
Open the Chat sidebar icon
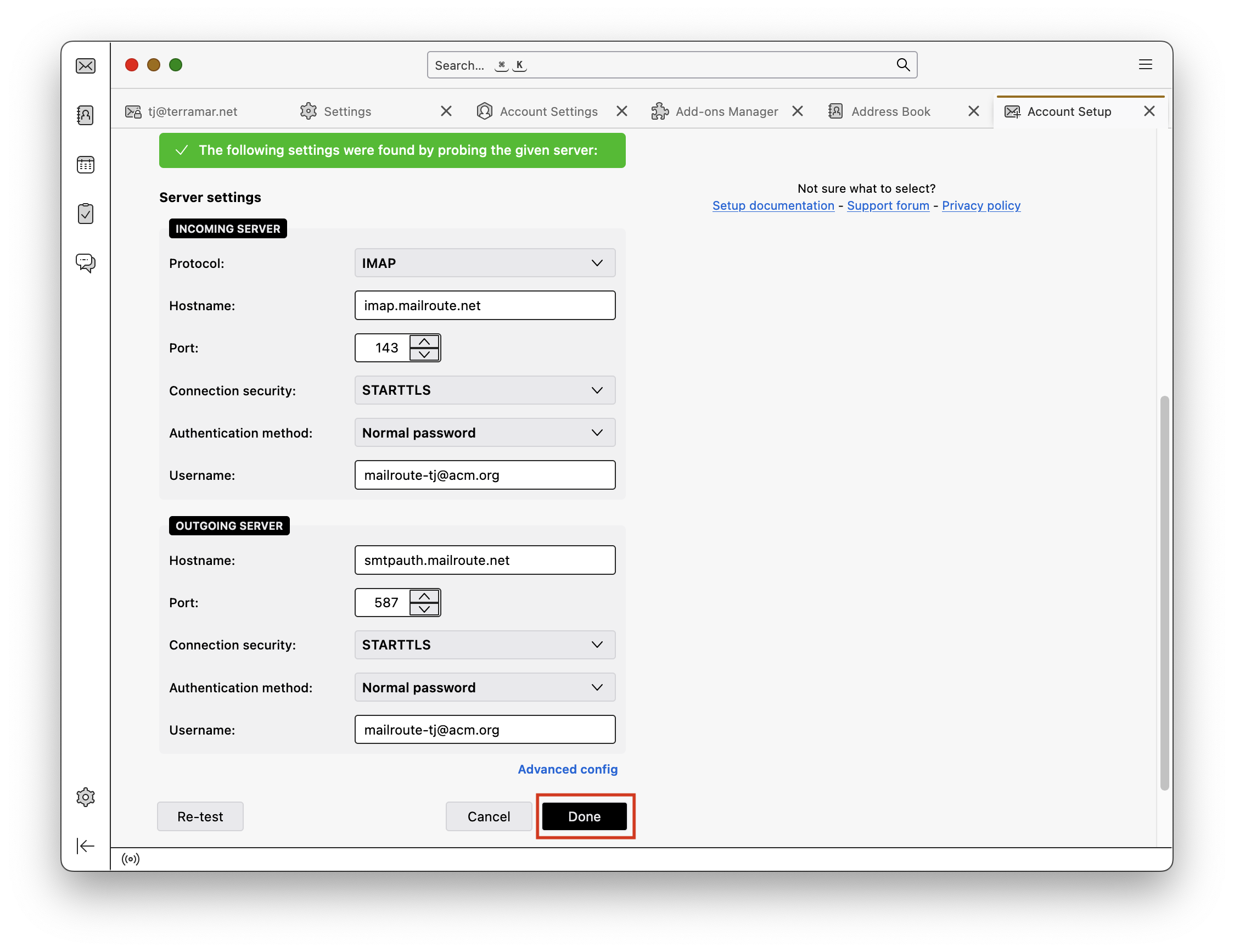coord(85,263)
